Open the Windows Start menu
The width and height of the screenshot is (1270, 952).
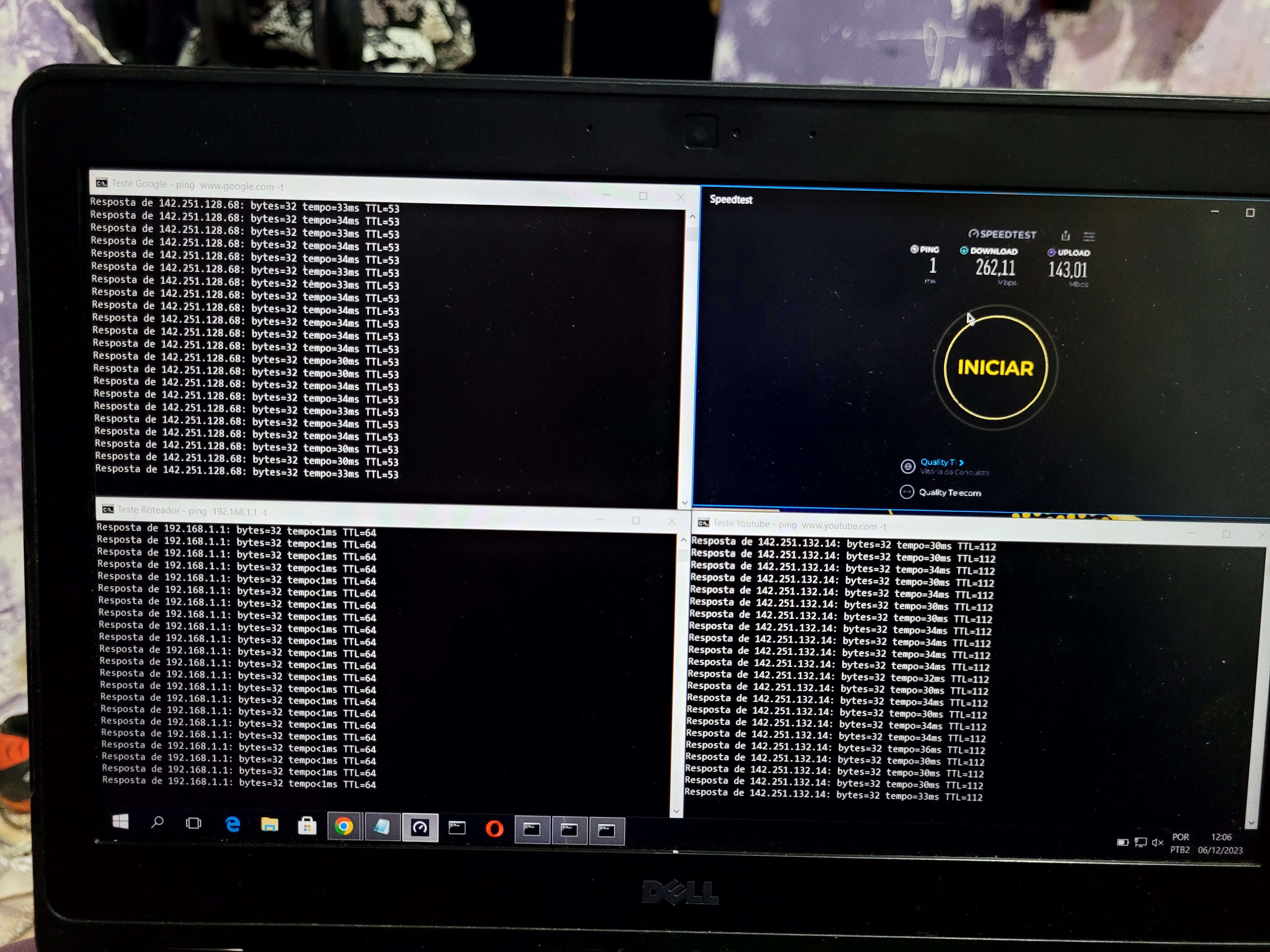(x=120, y=822)
